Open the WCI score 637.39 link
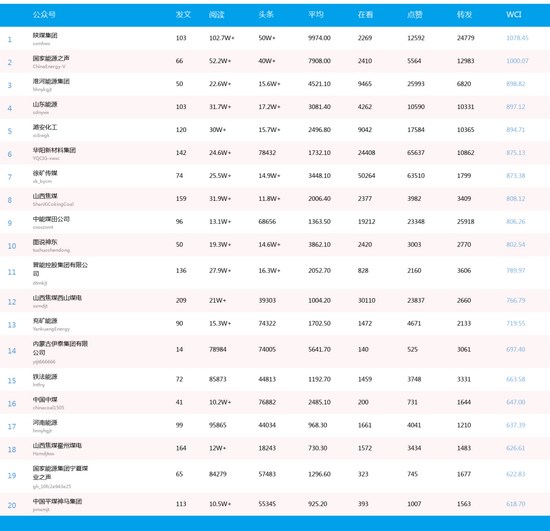Screen dimensions: 550x531 (516, 425)
